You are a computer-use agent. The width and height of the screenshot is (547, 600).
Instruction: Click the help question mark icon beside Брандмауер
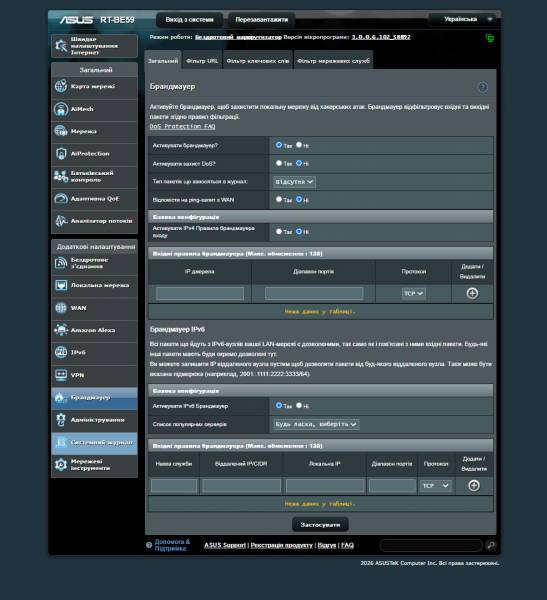(483, 87)
